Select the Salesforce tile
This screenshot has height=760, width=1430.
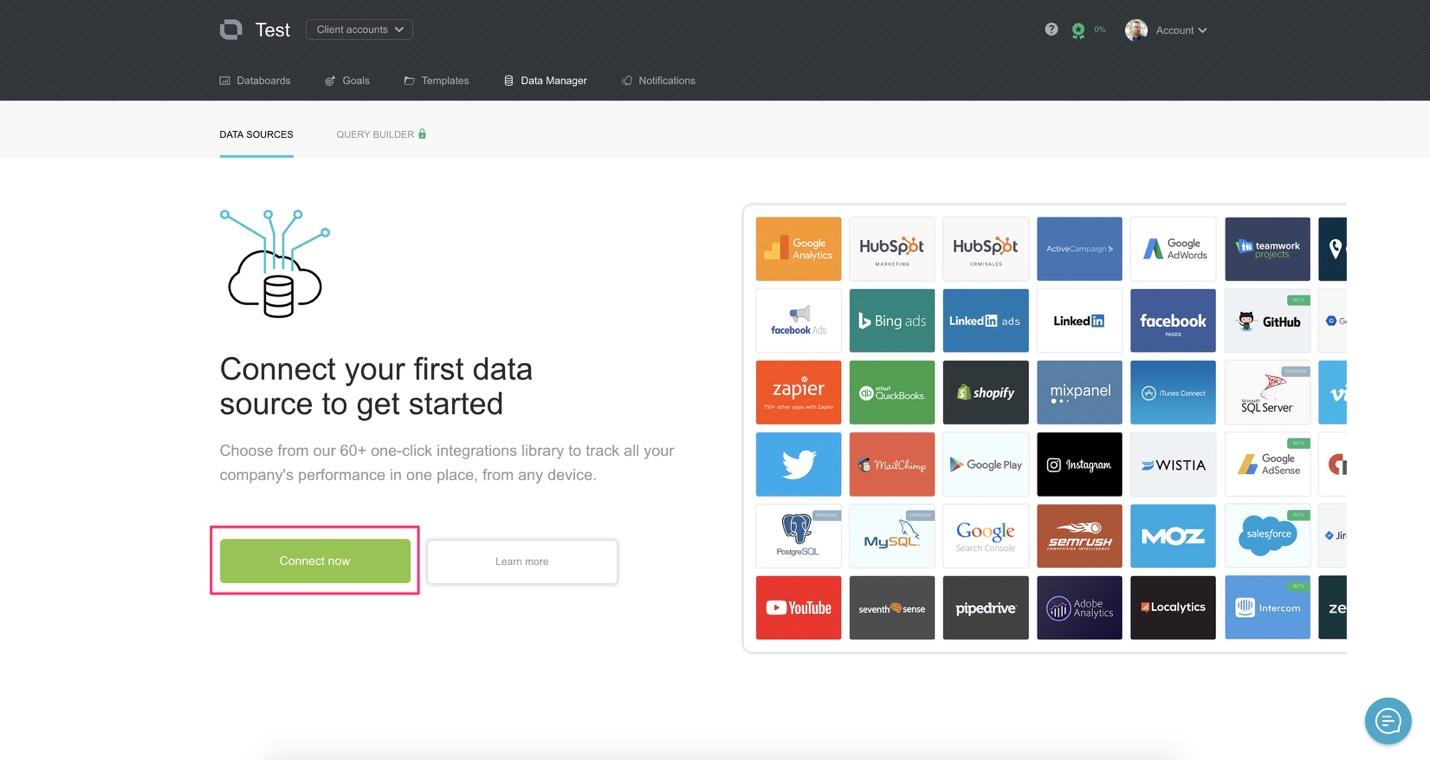pyautogui.click(x=1267, y=536)
